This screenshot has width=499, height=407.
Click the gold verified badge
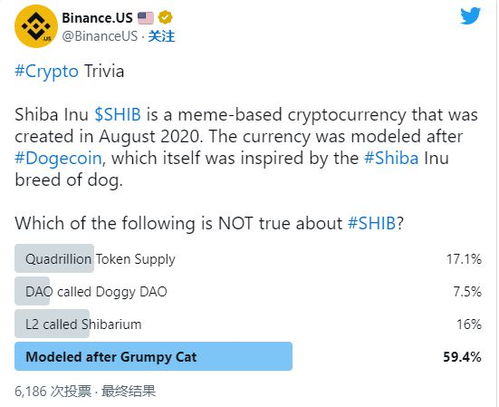coord(165,17)
